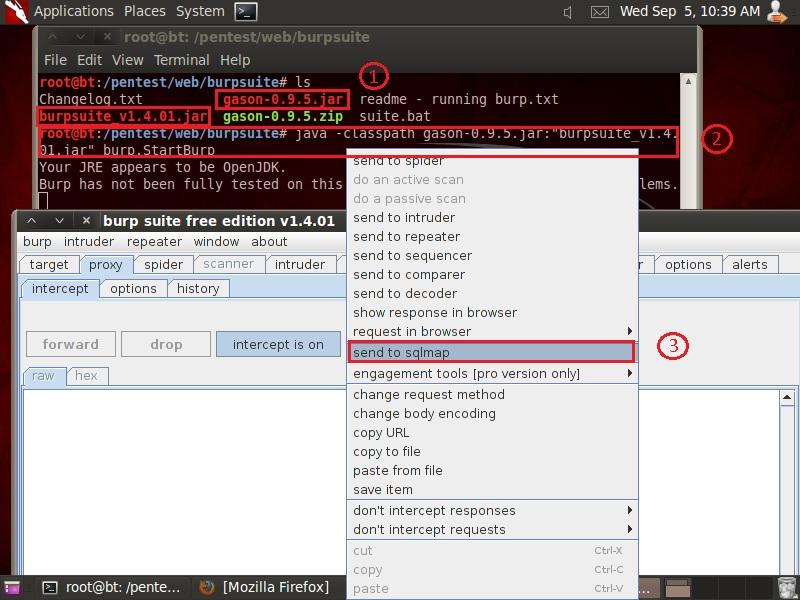Choose copy to file
This screenshot has height=600, width=800.
coord(492,452)
